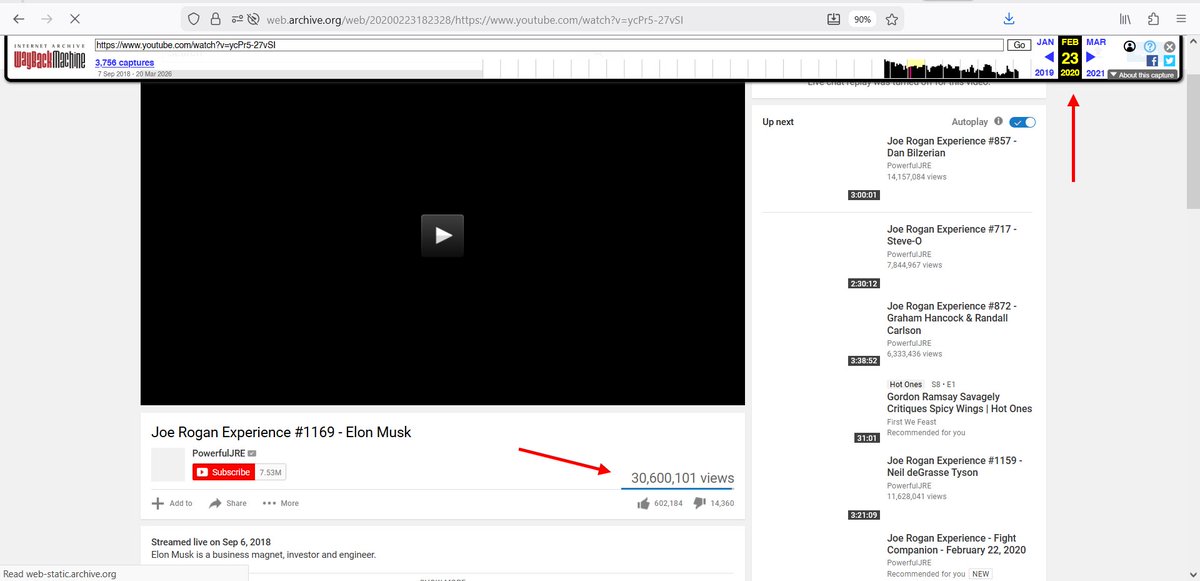Click the PowerfulJRE channel avatar
1200x581 pixels.
click(168, 464)
